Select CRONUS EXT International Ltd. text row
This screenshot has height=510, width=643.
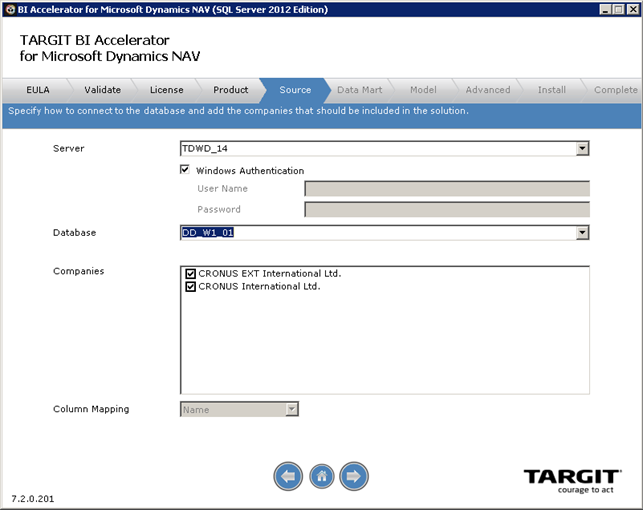point(270,273)
